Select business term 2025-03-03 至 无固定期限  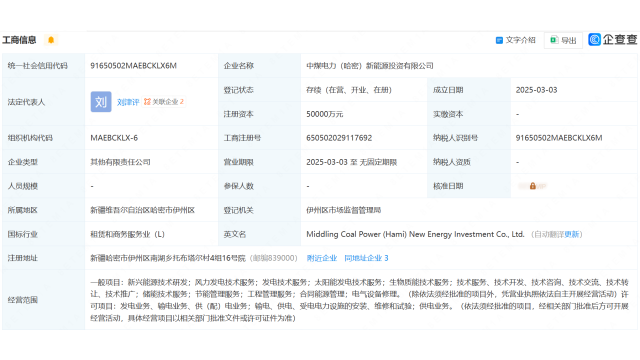(351, 162)
